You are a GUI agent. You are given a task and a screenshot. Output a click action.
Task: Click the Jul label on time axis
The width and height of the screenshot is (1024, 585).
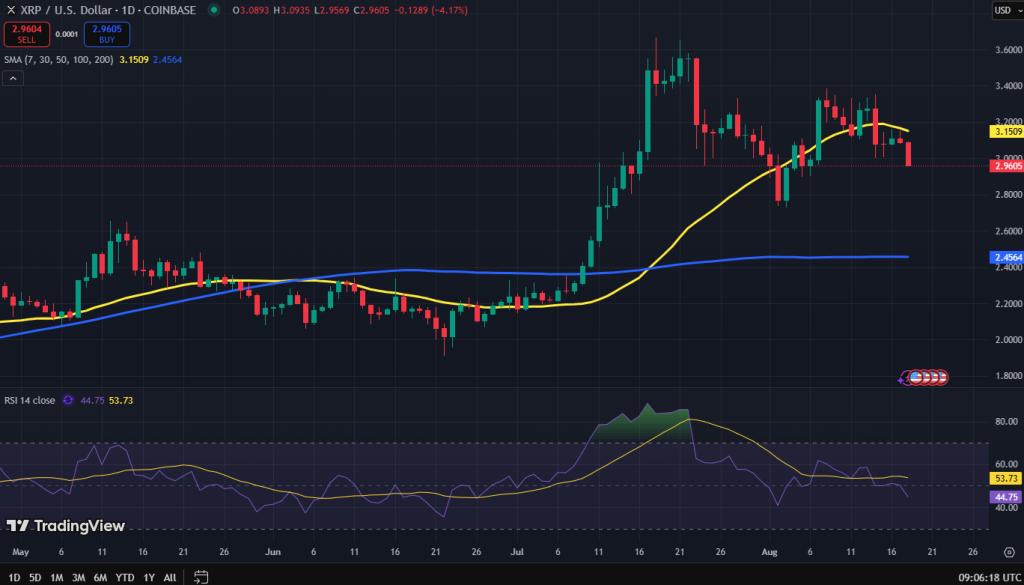click(x=518, y=552)
